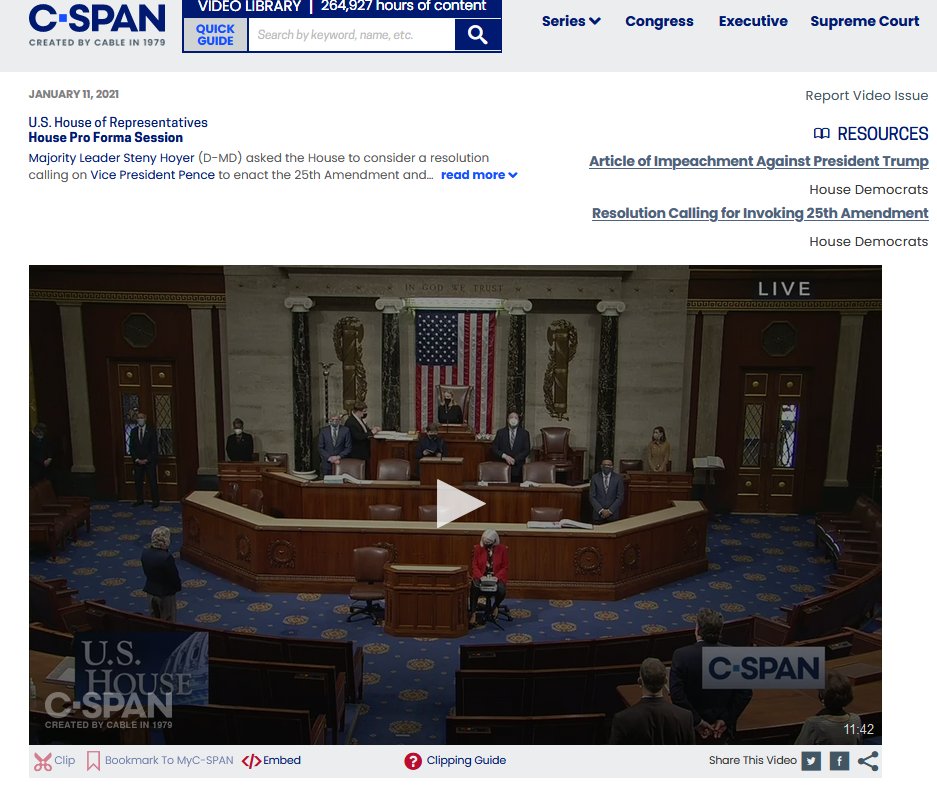Click the Embed text label
The image size is (937, 786).
pos(281,760)
